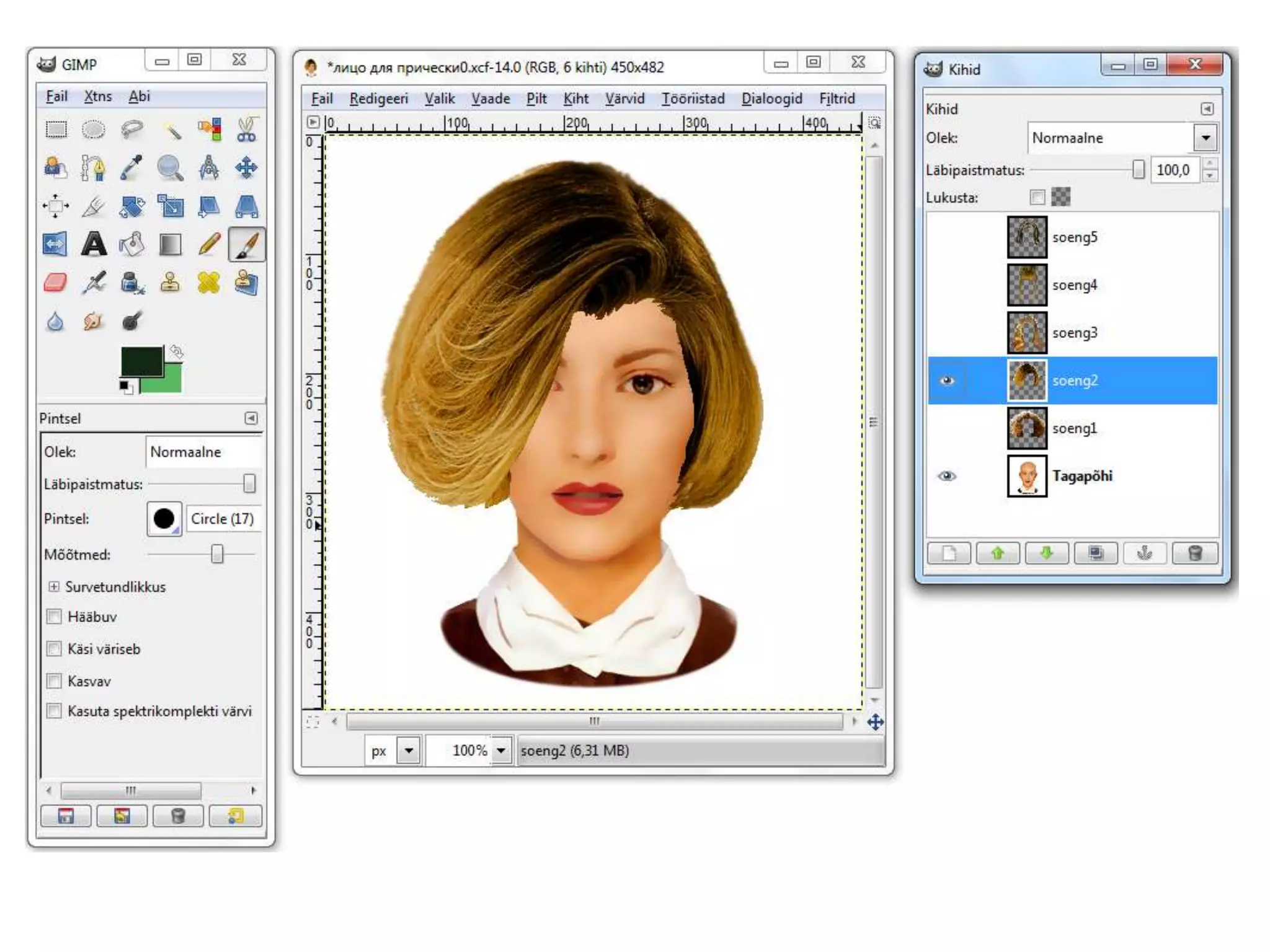Image resolution: width=1270 pixels, height=952 pixels.
Task: Enable the Käsi väriseb checkbox
Action: point(55,649)
